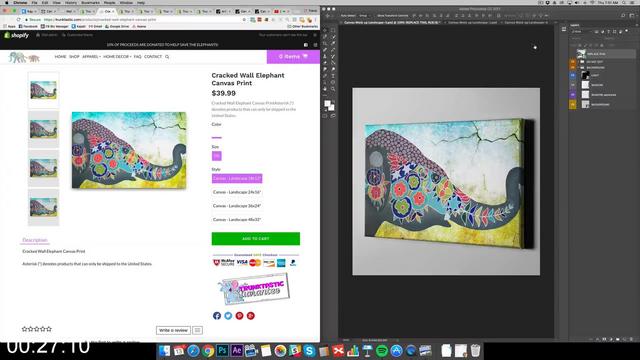Image resolution: width=640 pixels, height=360 pixels.
Task: Click the Photoshop background color swatch
Action: [x=331, y=107]
